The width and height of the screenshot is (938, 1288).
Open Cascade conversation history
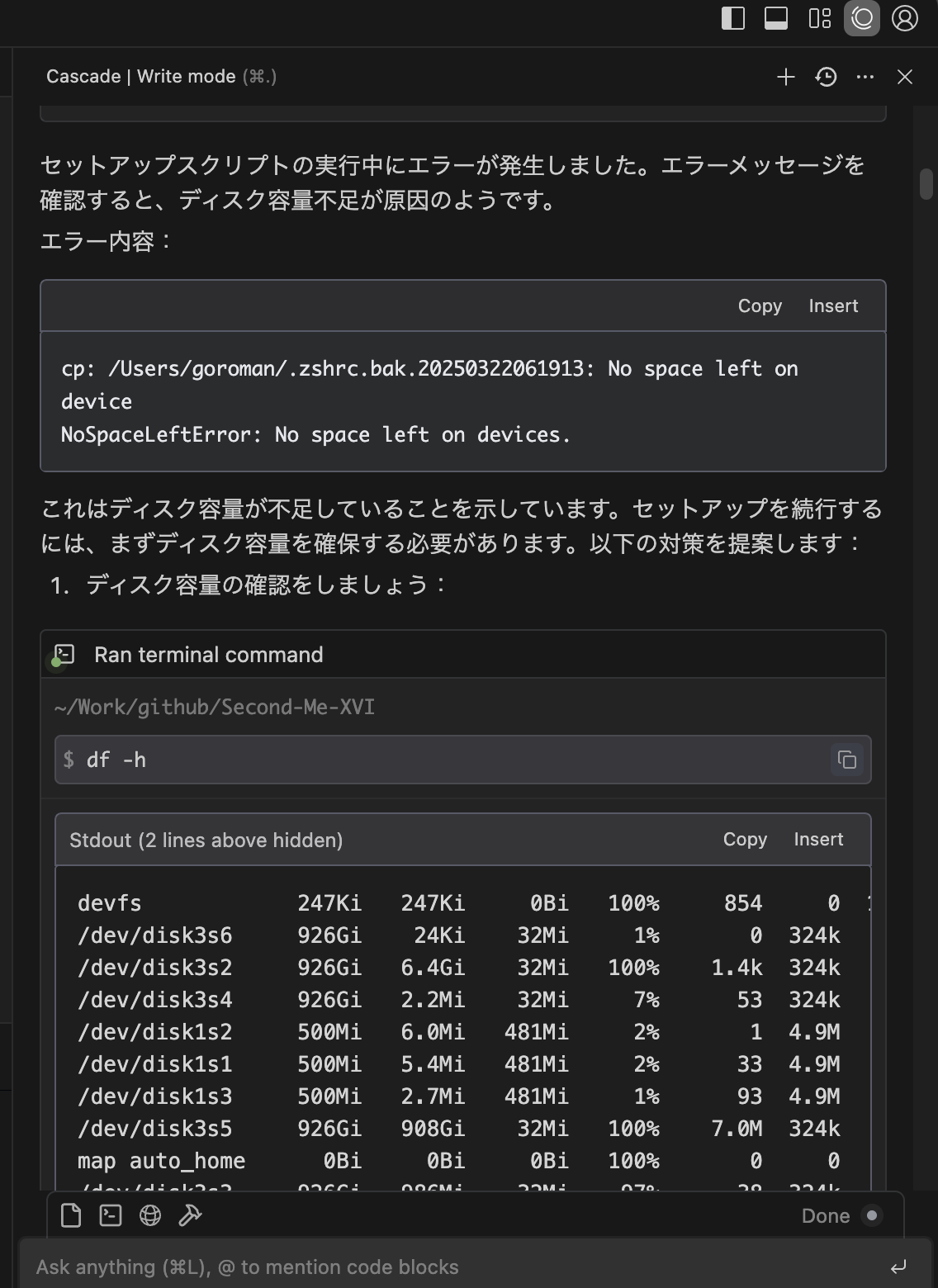click(x=826, y=77)
